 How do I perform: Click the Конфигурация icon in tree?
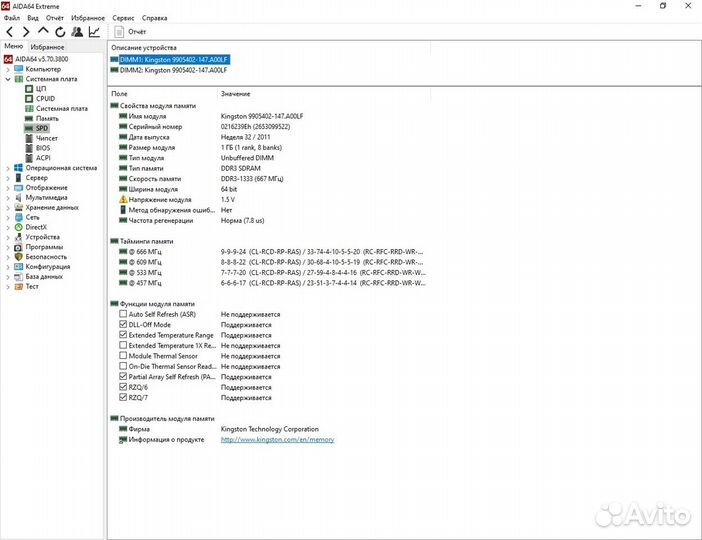coord(18,266)
